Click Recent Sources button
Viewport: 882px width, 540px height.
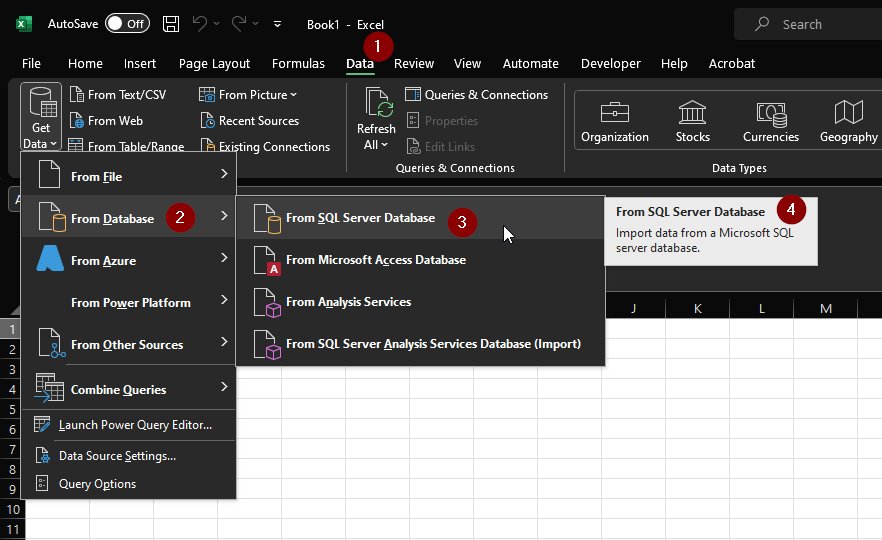(250, 120)
